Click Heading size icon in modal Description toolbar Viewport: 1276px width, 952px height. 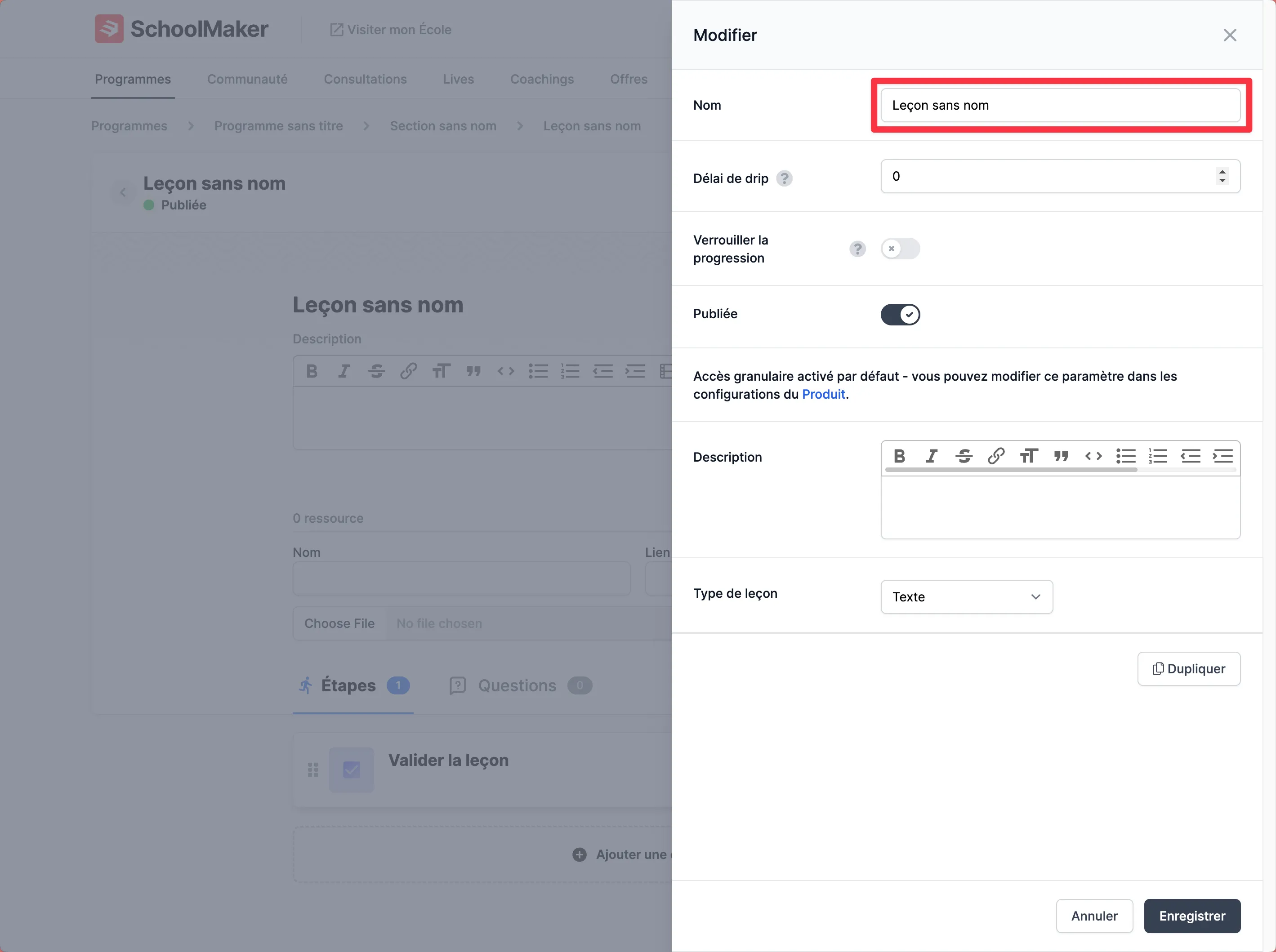(1029, 456)
